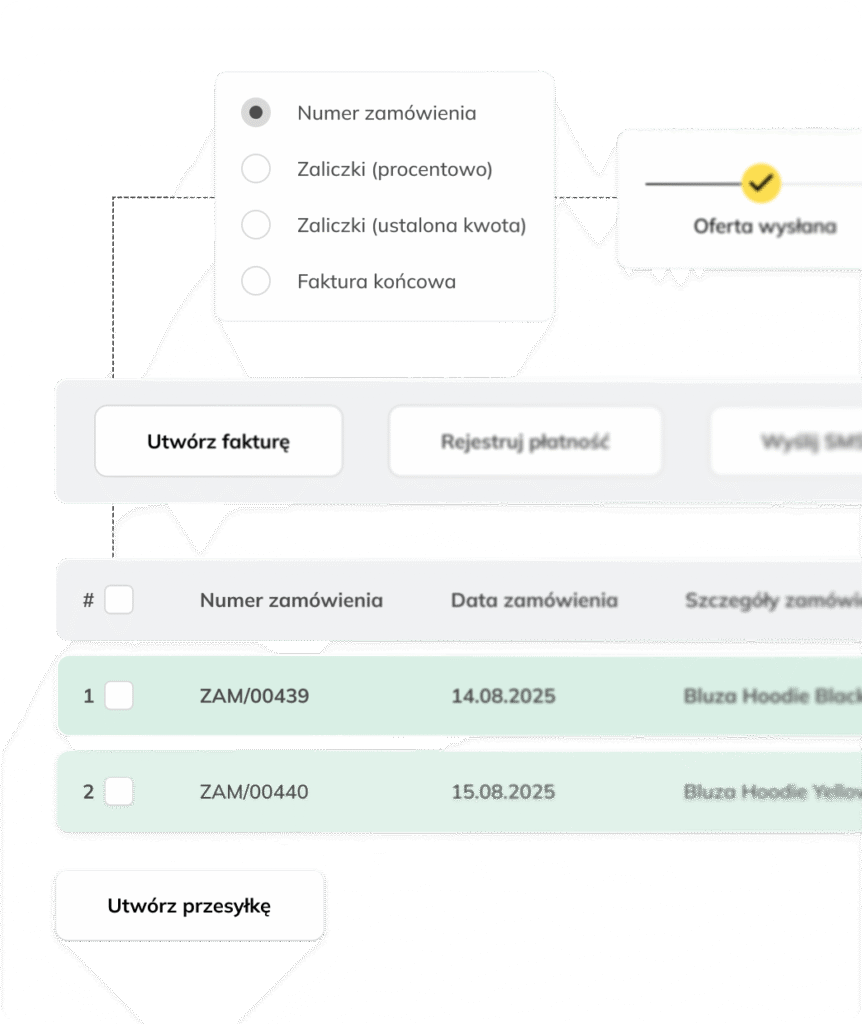Click the yellow checkmark step icon
Image resolution: width=862 pixels, height=1024 pixels.
(x=761, y=183)
